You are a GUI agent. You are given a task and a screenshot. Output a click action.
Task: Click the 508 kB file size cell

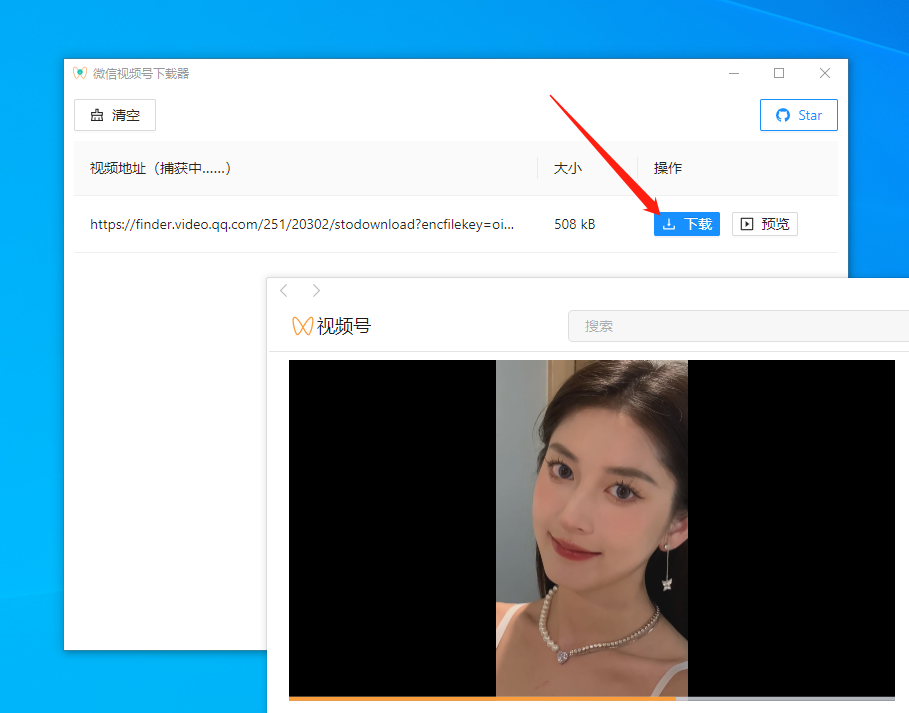[x=574, y=224]
